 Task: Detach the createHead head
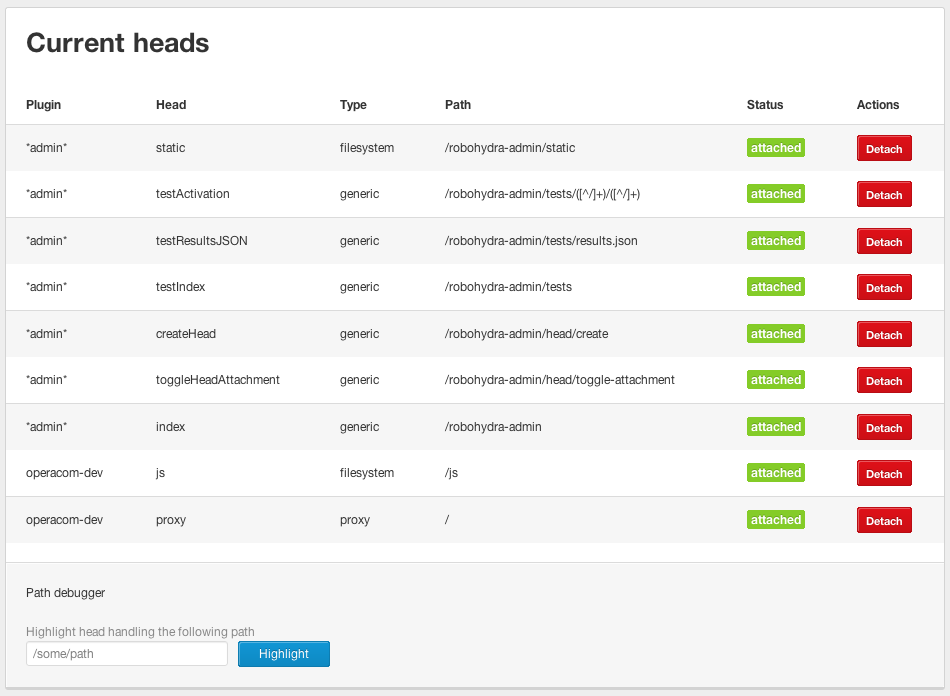883,333
